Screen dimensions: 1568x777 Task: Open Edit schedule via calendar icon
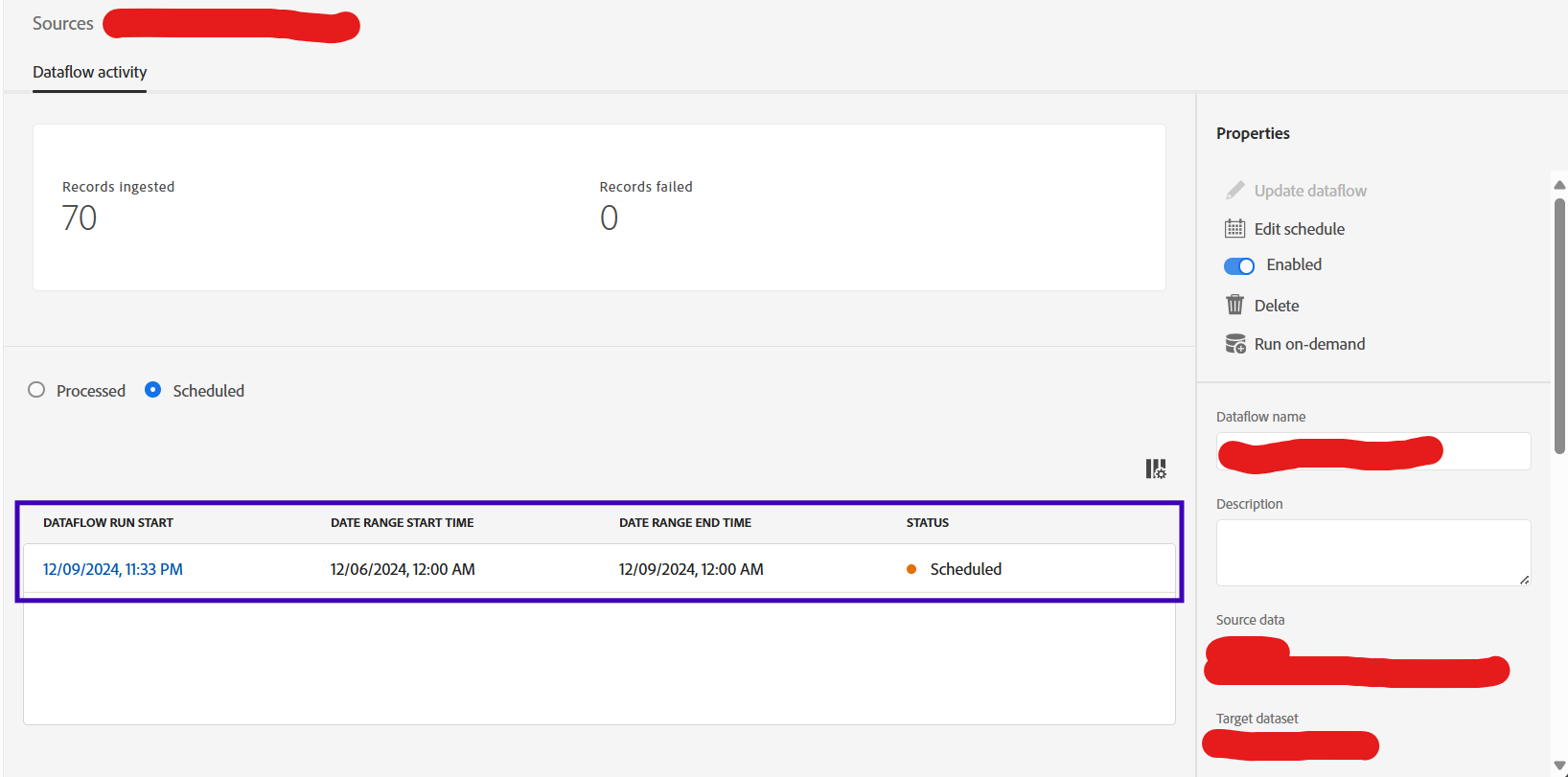(1235, 228)
